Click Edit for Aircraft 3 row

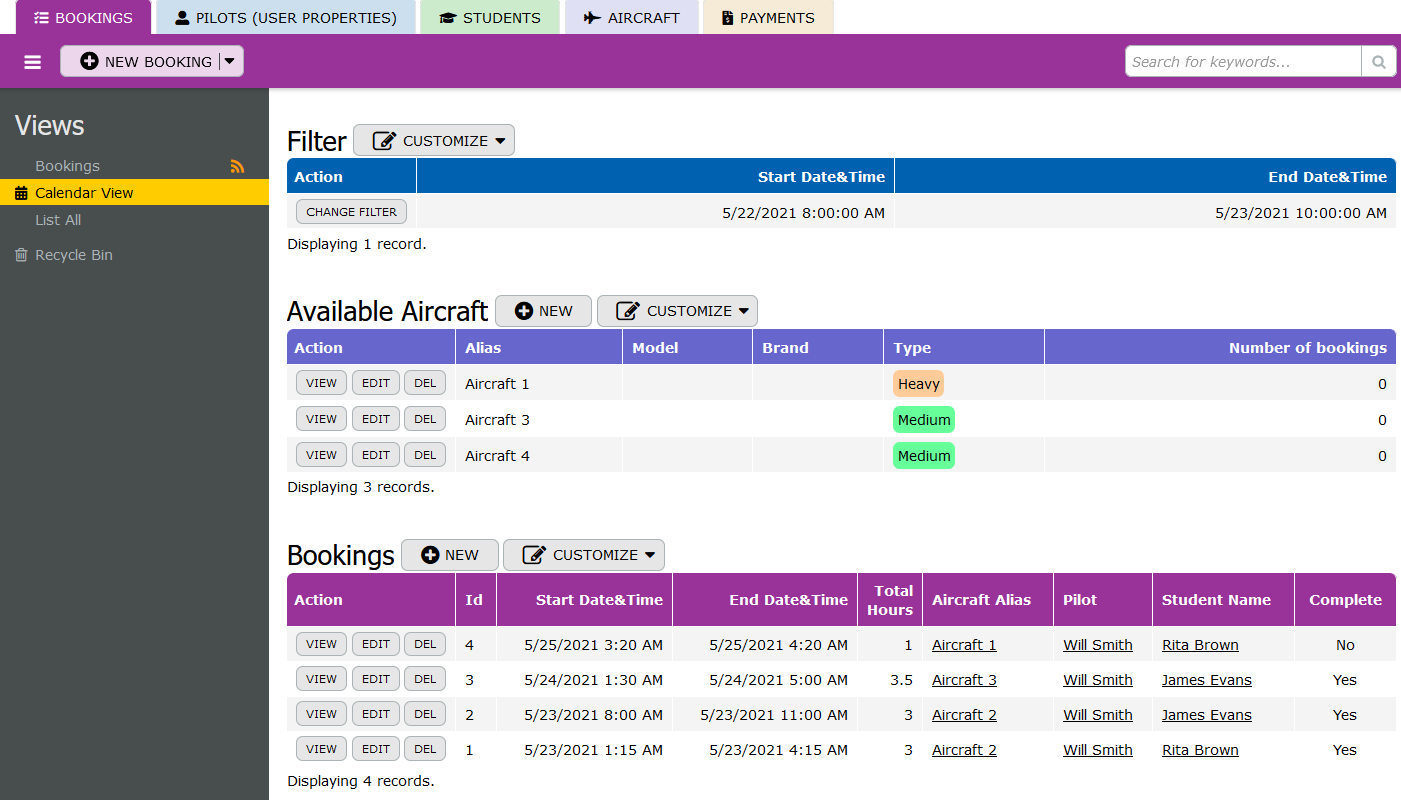click(x=375, y=419)
